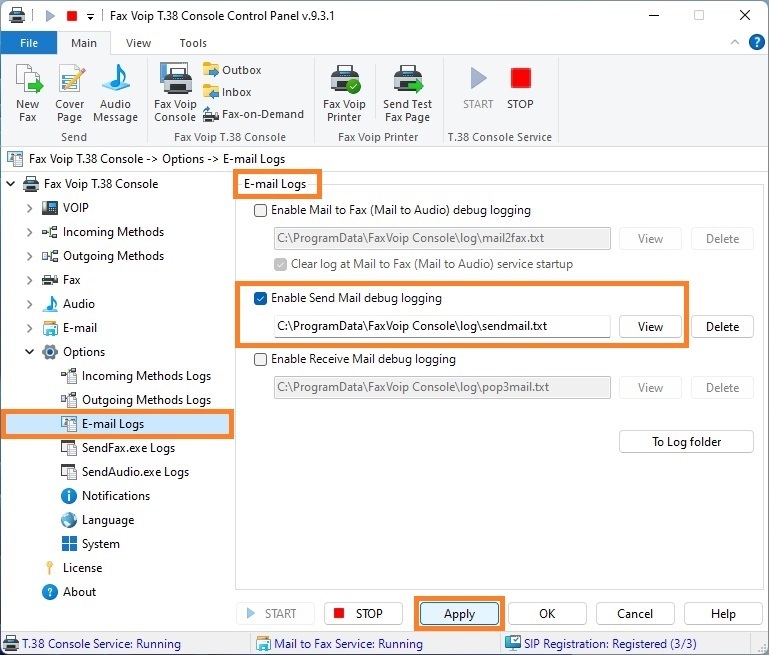Select Outgoing Methods Logs item
This screenshot has width=769, height=655.
(x=136, y=400)
